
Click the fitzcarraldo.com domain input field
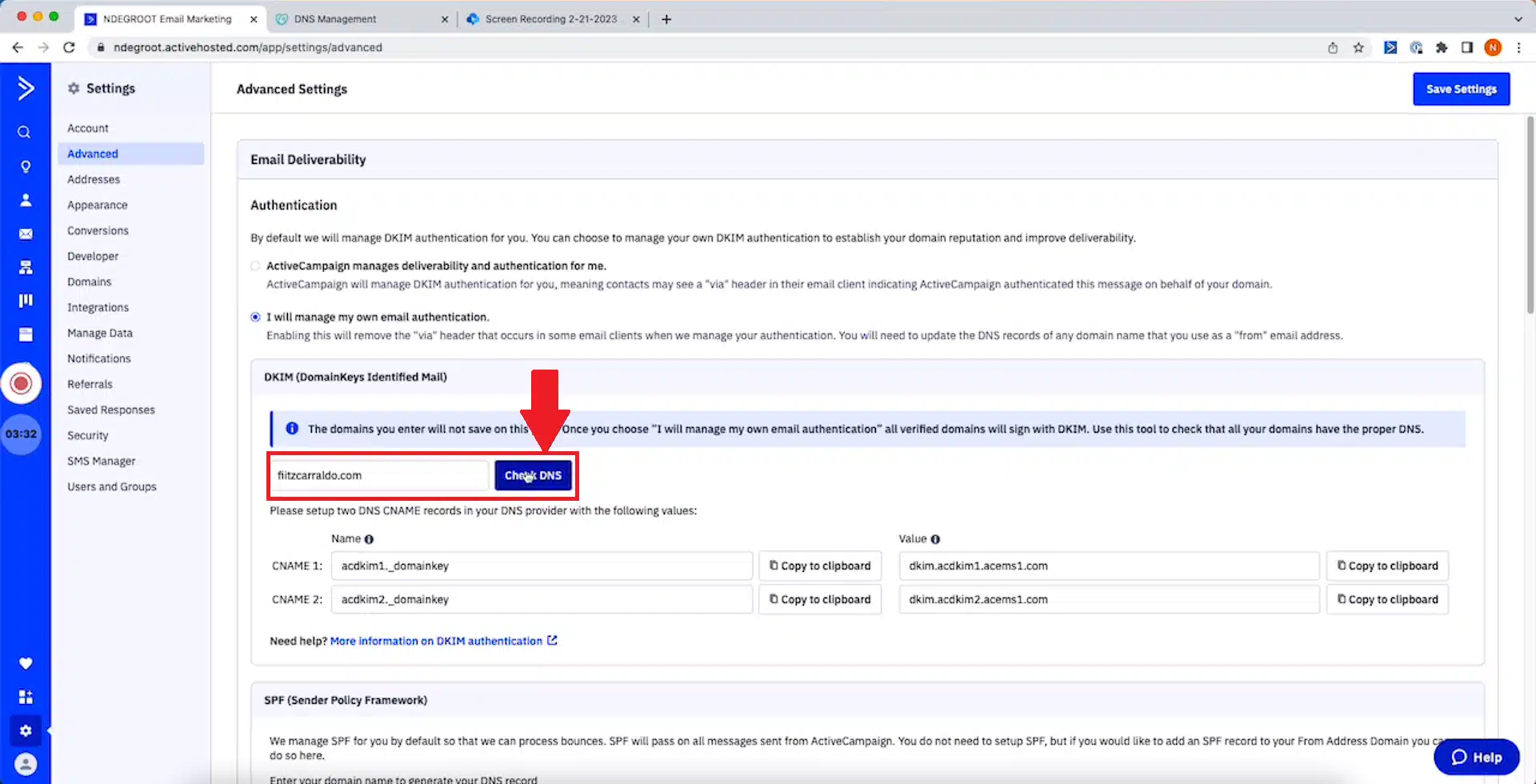coord(378,475)
